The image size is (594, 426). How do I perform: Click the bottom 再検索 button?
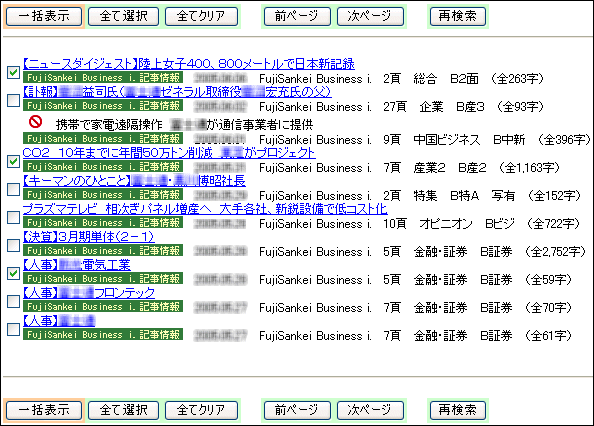(458, 410)
